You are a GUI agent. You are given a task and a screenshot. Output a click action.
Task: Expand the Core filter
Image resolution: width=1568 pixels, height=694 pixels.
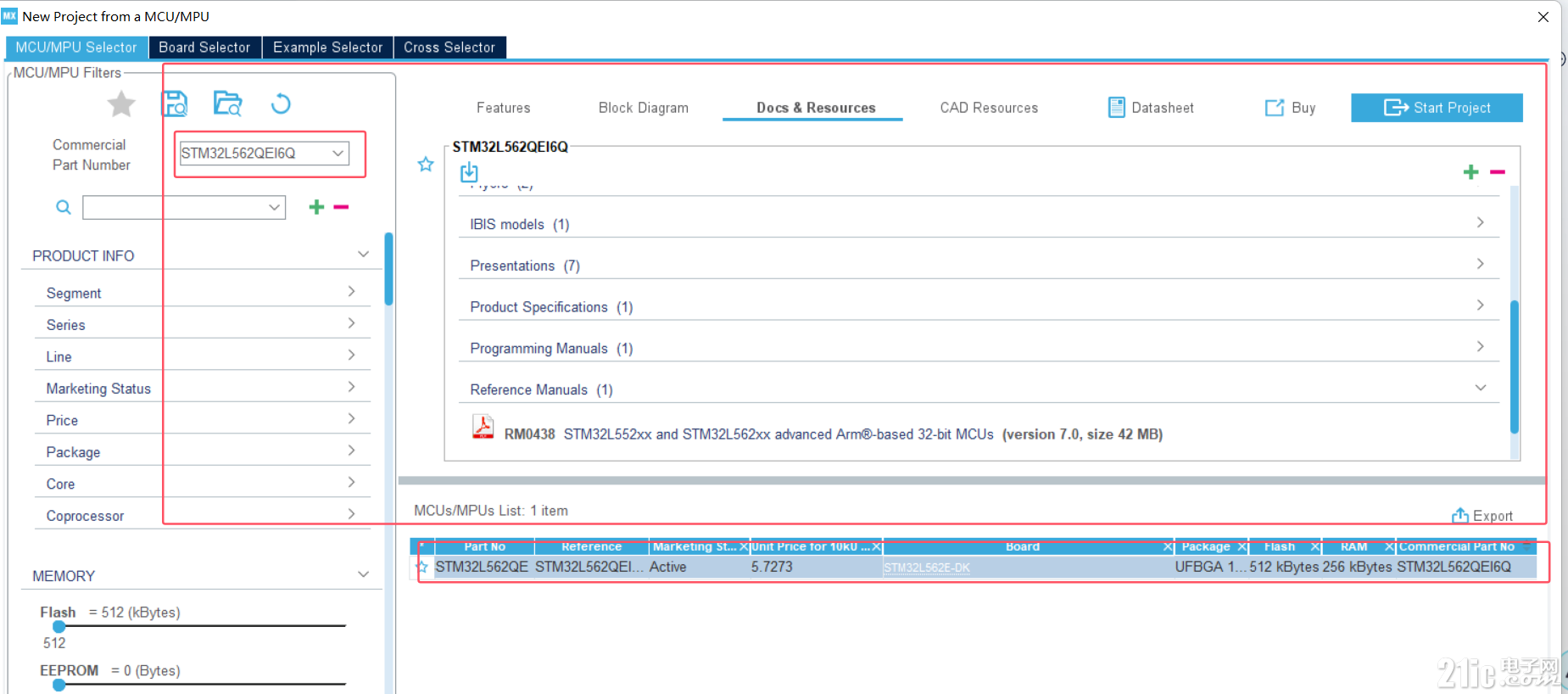tap(351, 483)
